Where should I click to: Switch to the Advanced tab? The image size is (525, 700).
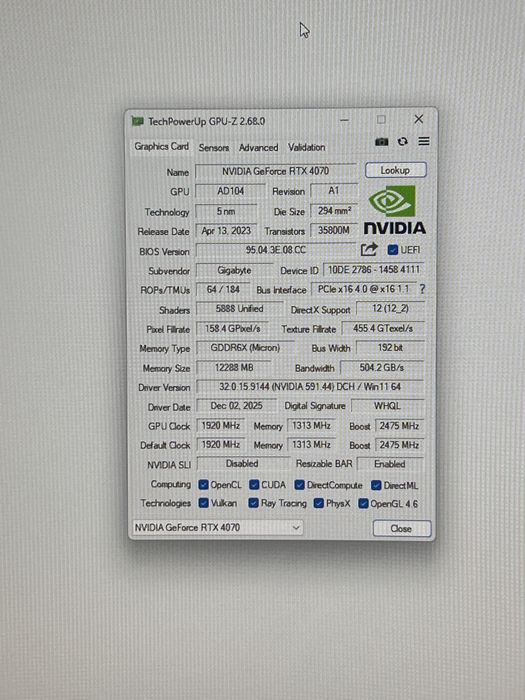click(258, 147)
